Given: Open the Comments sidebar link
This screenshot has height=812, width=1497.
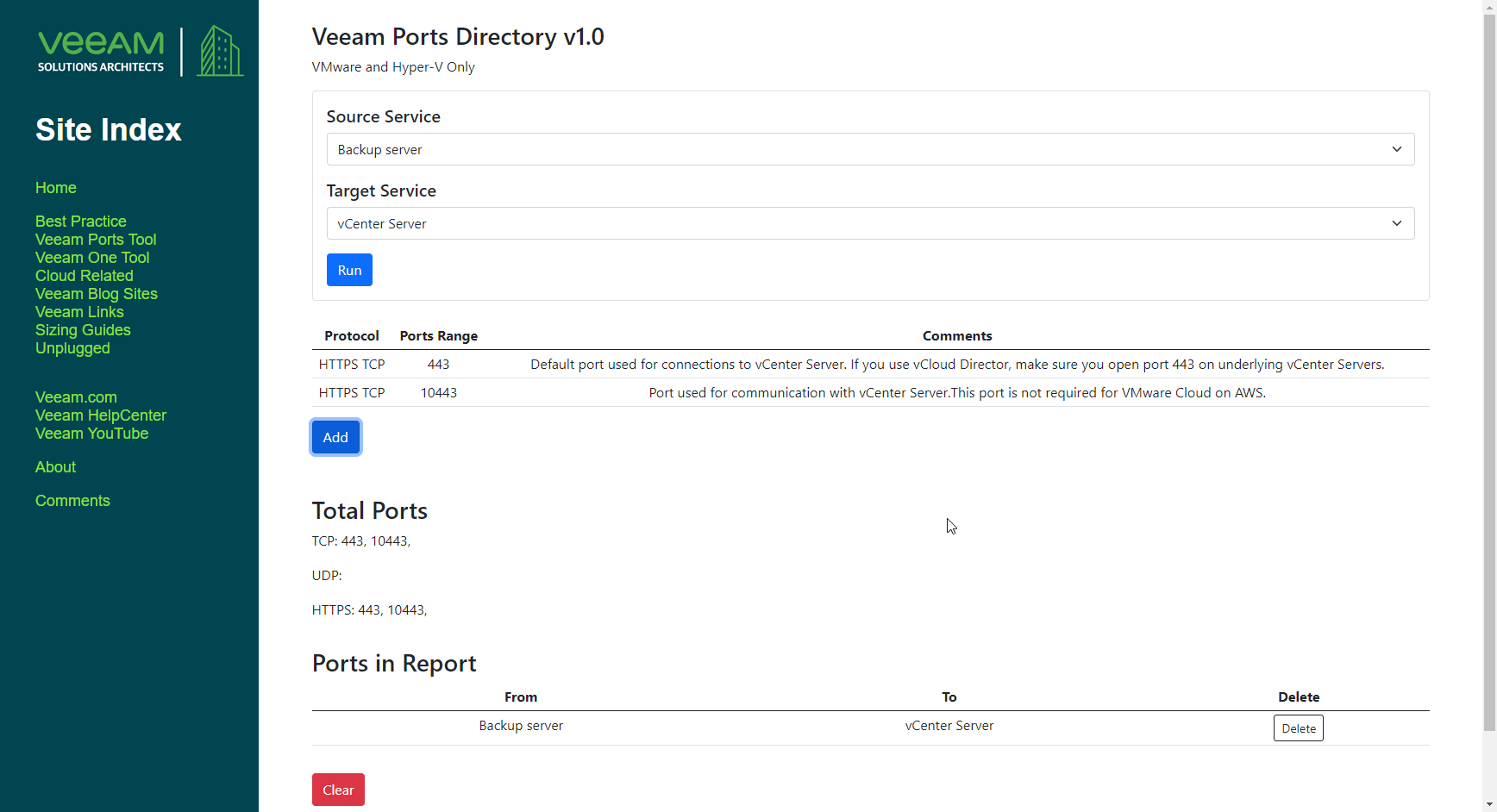Looking at the screenshot, I should 72,501.
